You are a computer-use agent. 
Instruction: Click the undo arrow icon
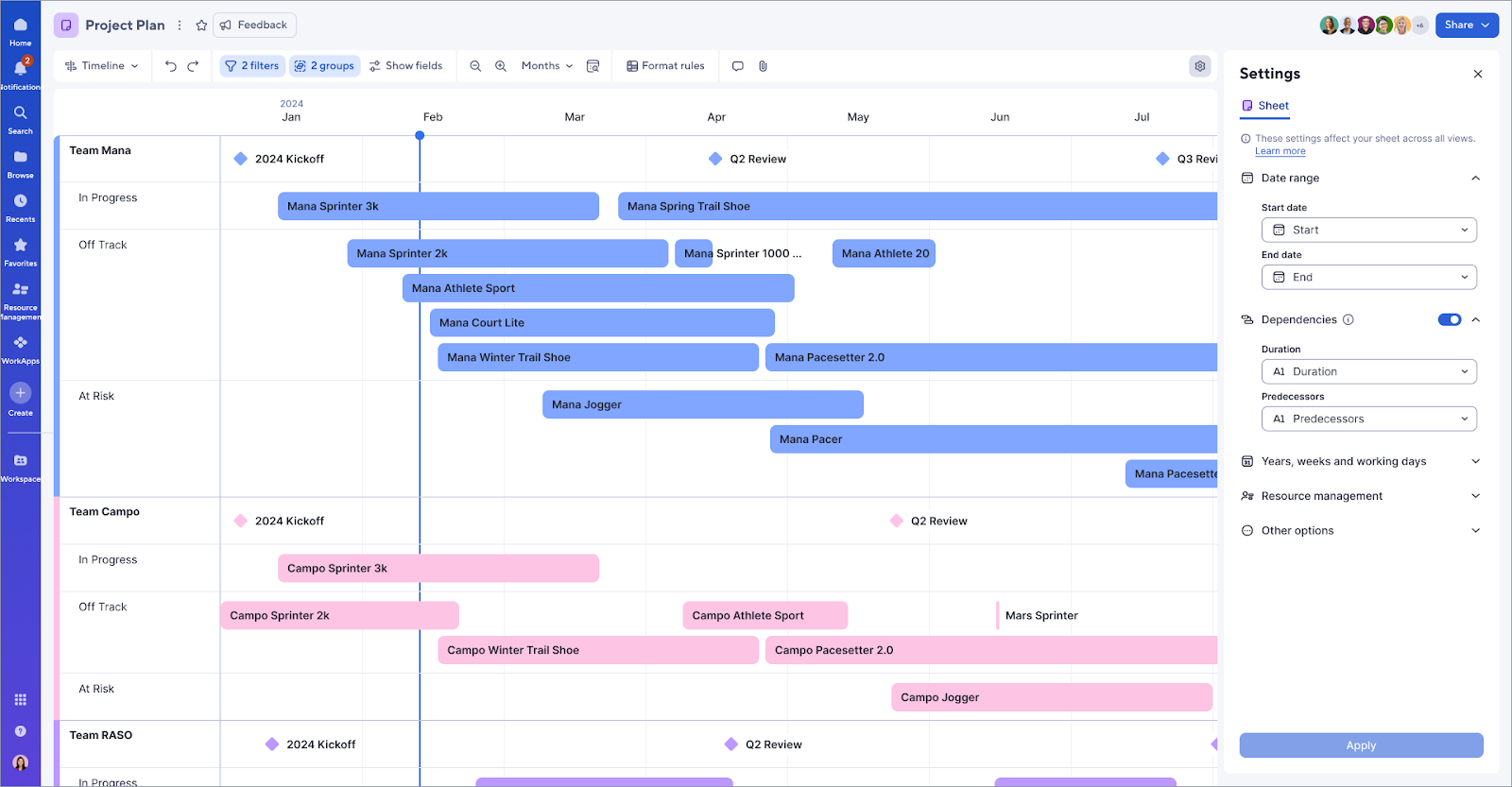coord(170,66)
